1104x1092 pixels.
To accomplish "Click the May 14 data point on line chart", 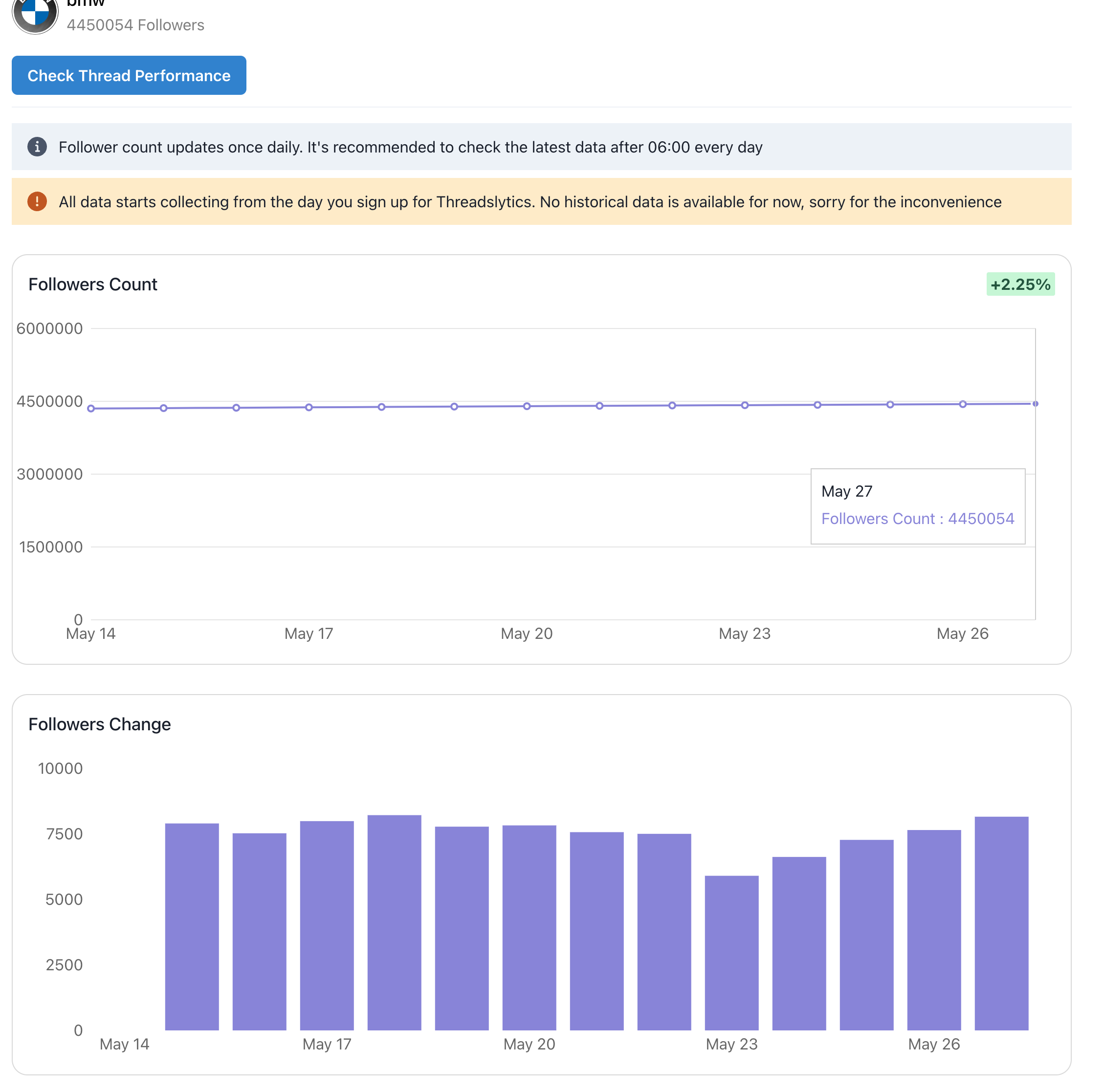I will click(91, 408).
